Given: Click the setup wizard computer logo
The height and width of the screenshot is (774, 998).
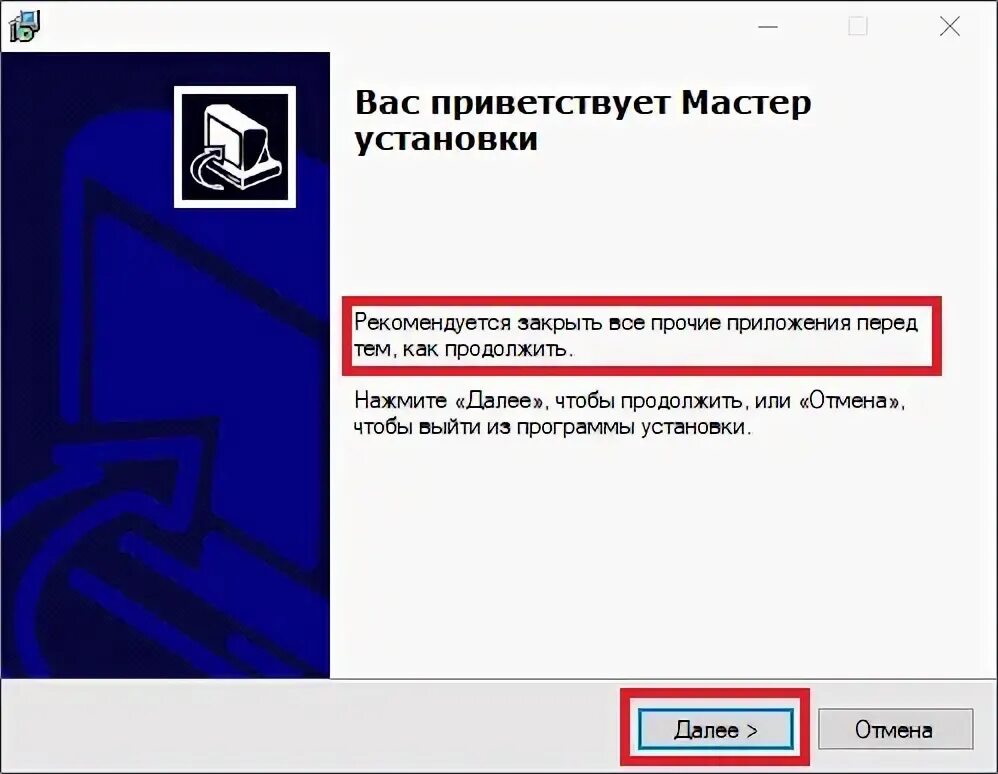Looking at the screenshot, I should [x=235, y=147].
